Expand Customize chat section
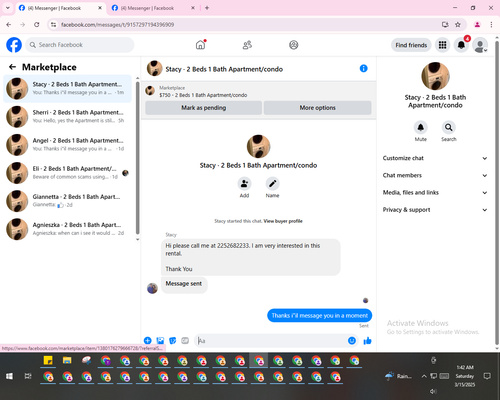The width and height of the screenshot is (500, 400). (x=435, y=158)
